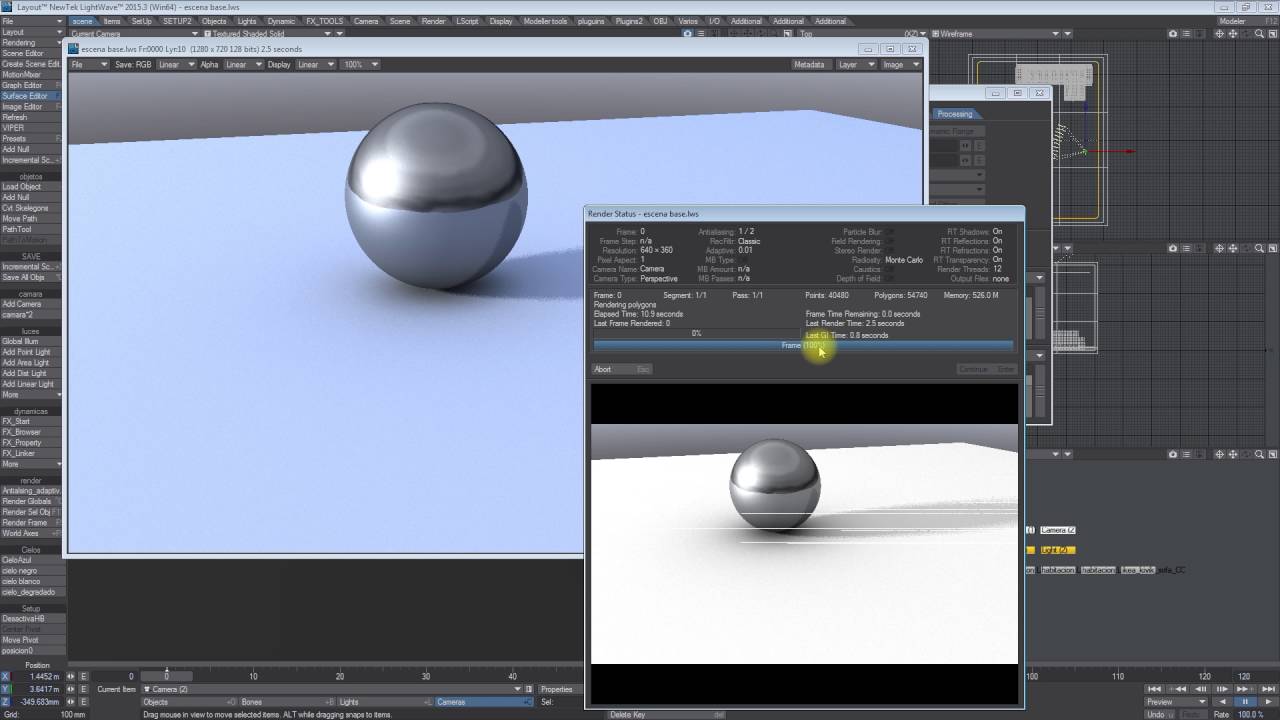Open the File dropdown in image viewer
The height and width of the screenshot is (720, 1280).
tap(89, 65)
